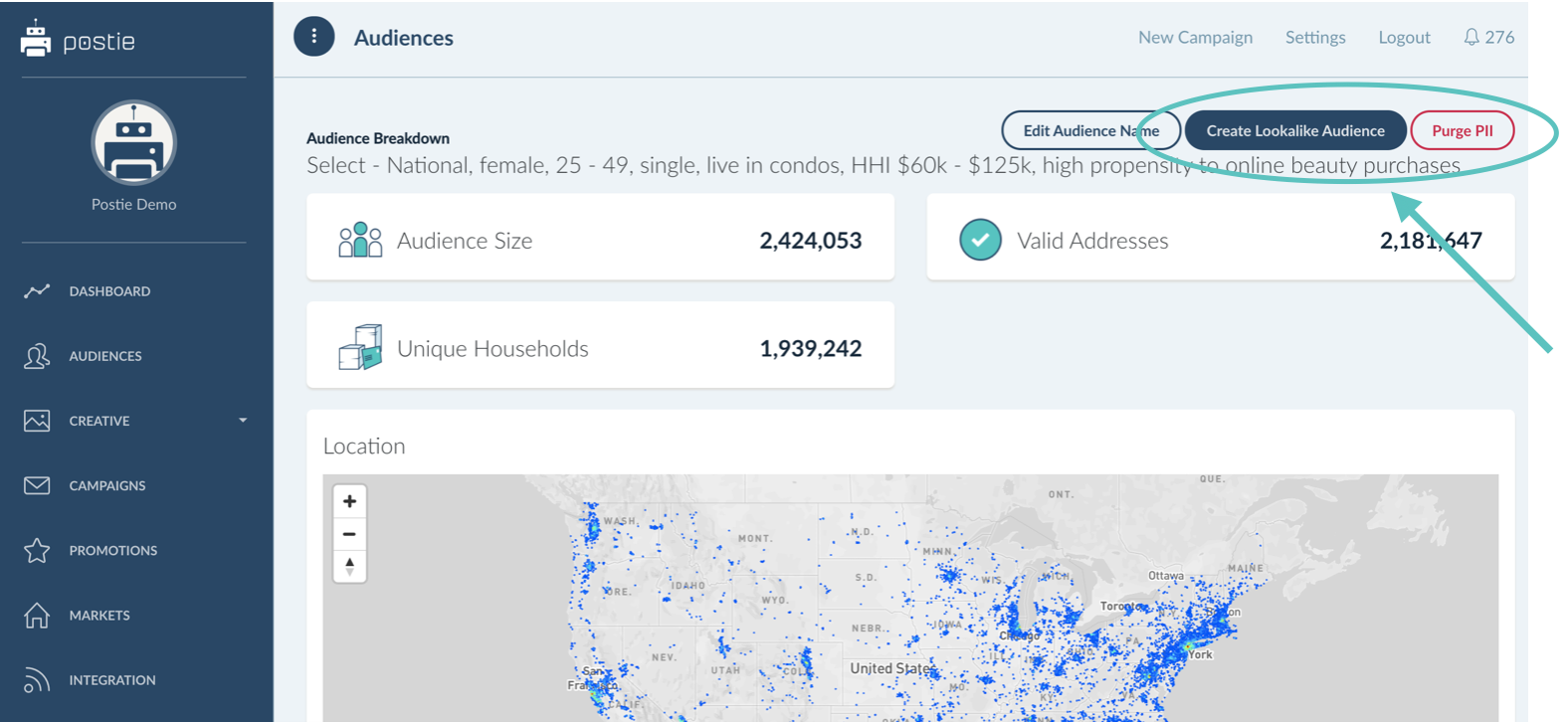
Task: Open the Creative menu item
Action: (x=99, y=421)
